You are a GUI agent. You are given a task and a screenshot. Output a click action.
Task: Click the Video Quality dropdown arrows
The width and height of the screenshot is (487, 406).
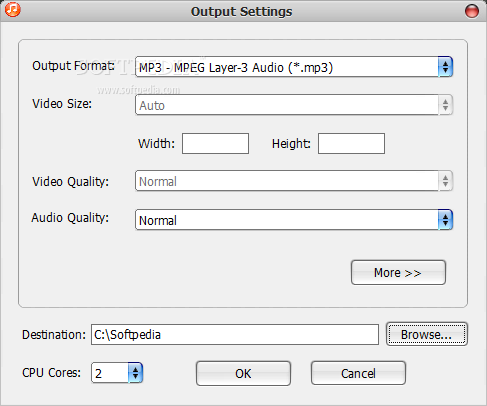point(445,181)
